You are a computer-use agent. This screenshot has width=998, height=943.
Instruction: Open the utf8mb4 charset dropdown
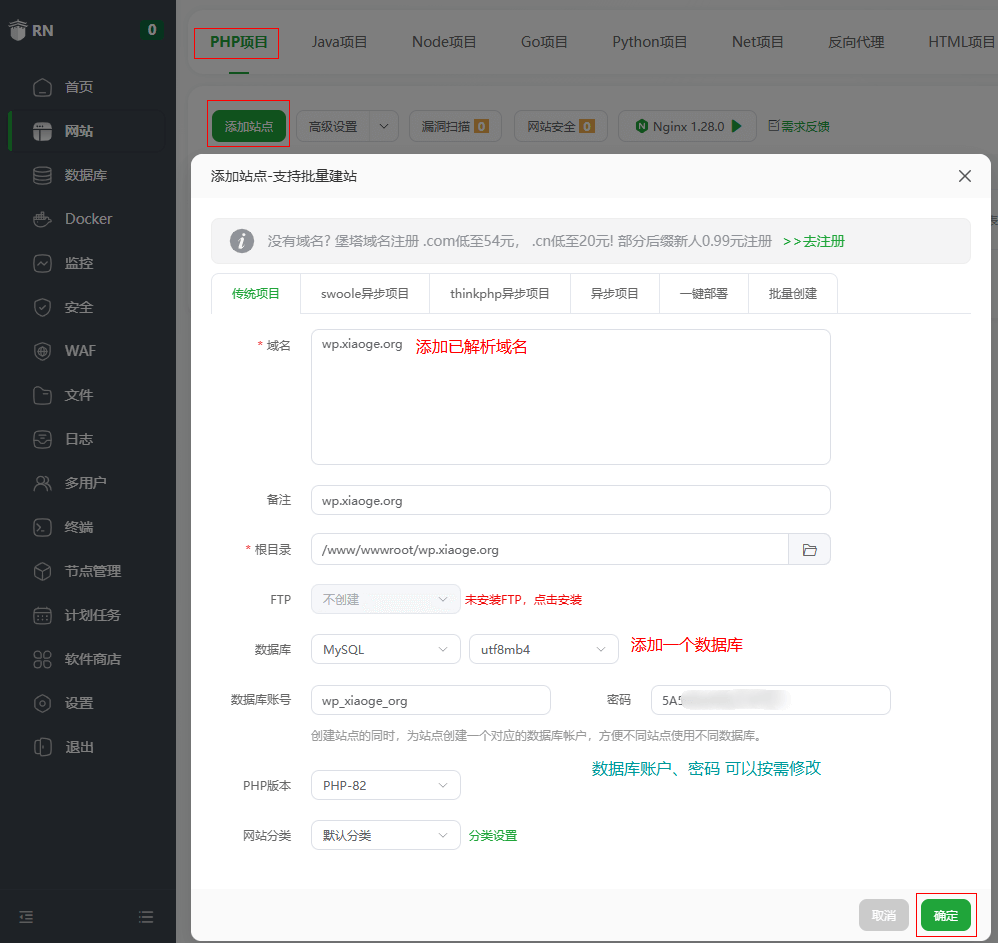pyautogui.click(x=543, y=649)
